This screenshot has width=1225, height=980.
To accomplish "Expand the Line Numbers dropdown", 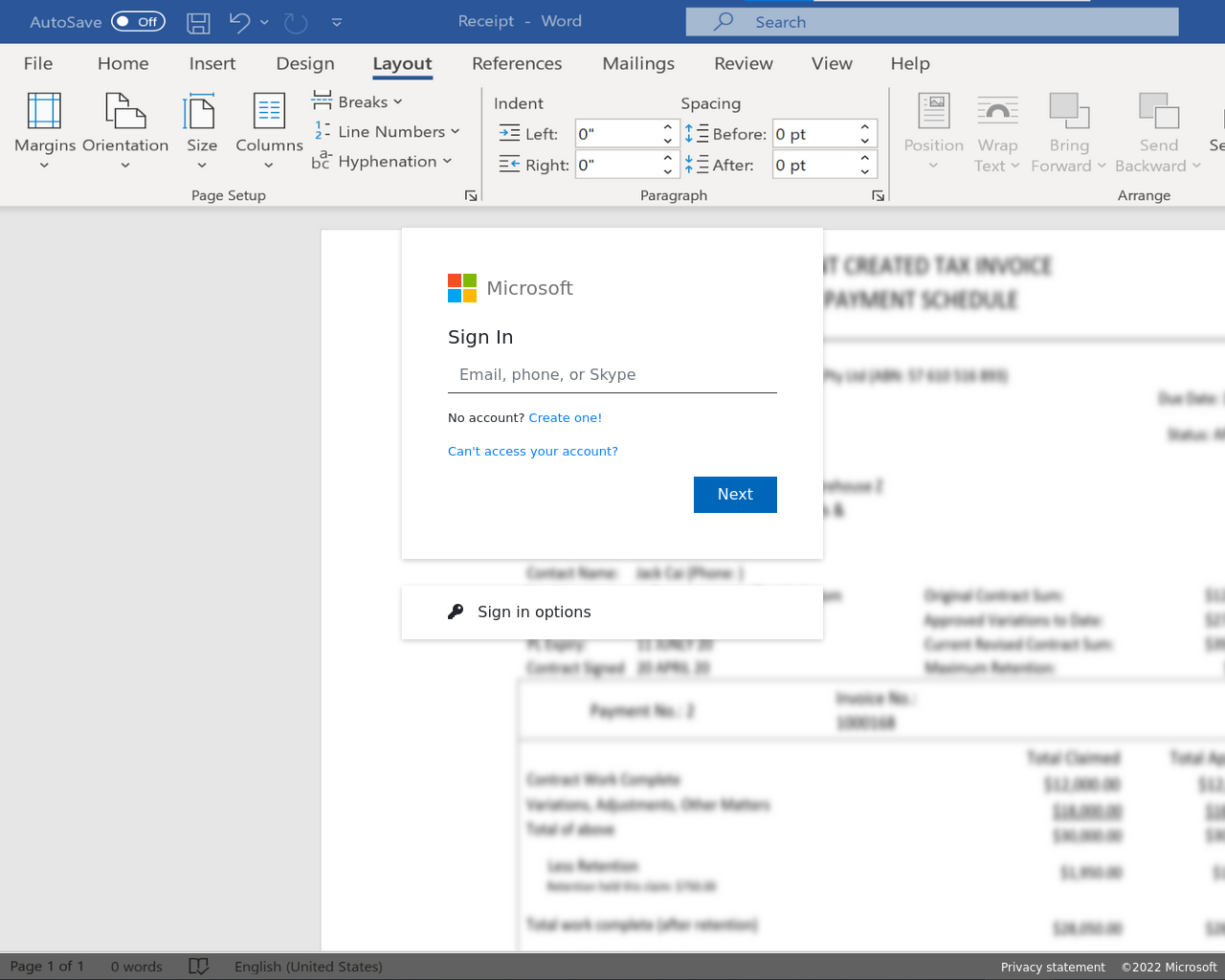I will (387, 132).
